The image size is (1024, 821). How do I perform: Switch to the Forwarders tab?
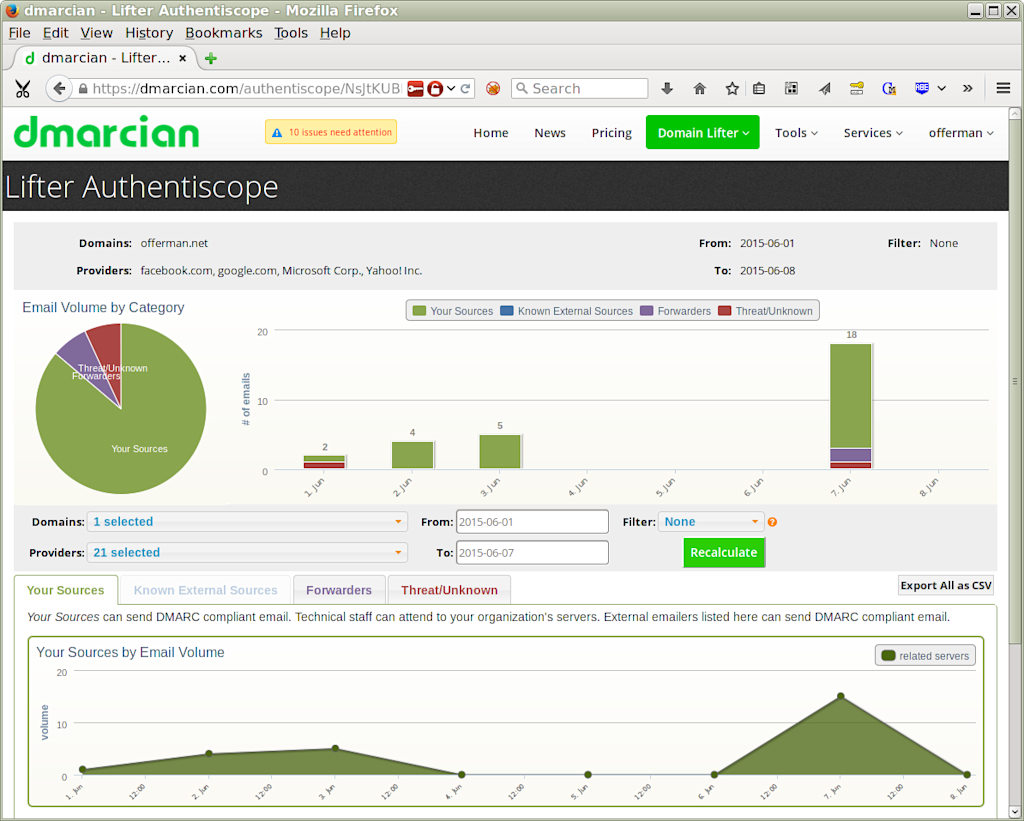point(339,590)
